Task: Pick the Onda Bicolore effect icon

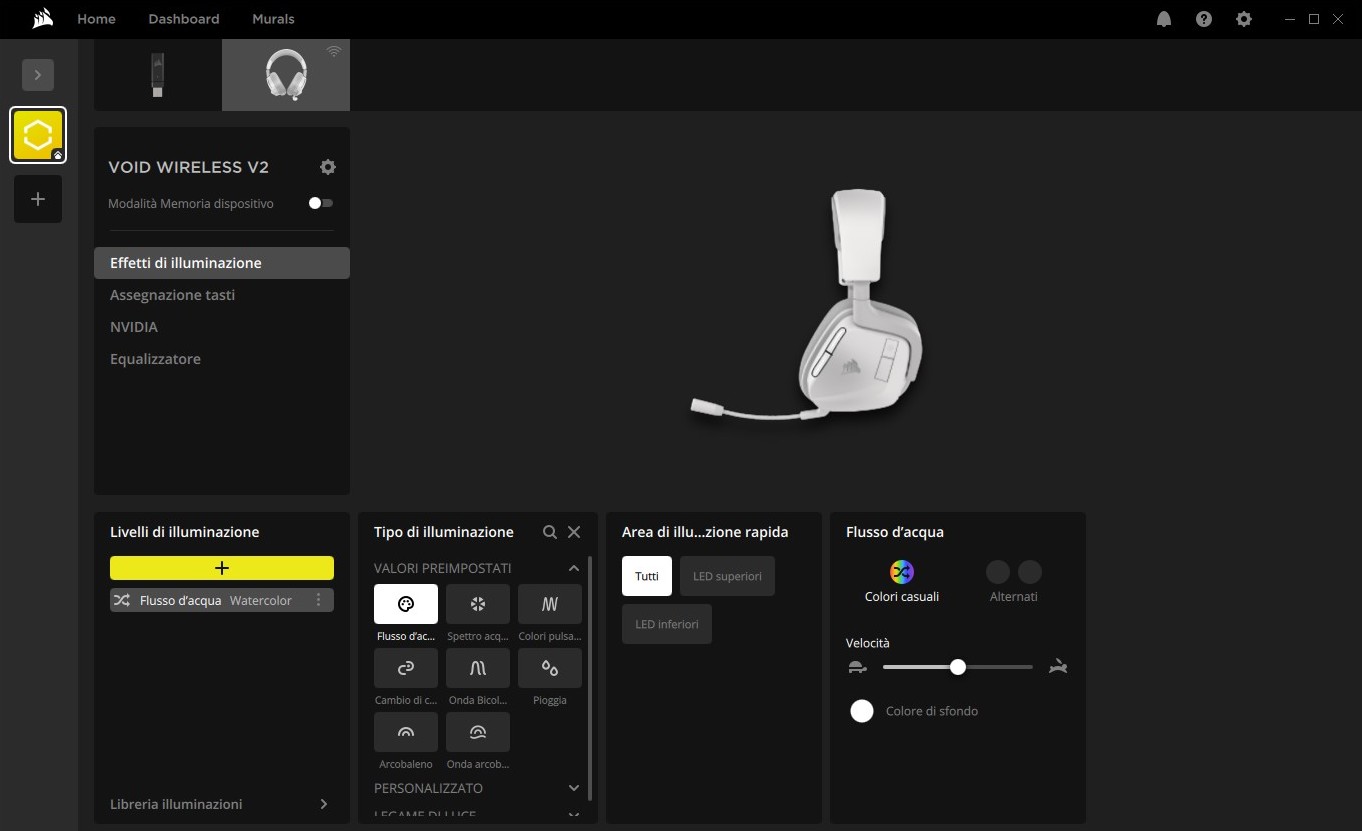Action: (x=477, y=668)
